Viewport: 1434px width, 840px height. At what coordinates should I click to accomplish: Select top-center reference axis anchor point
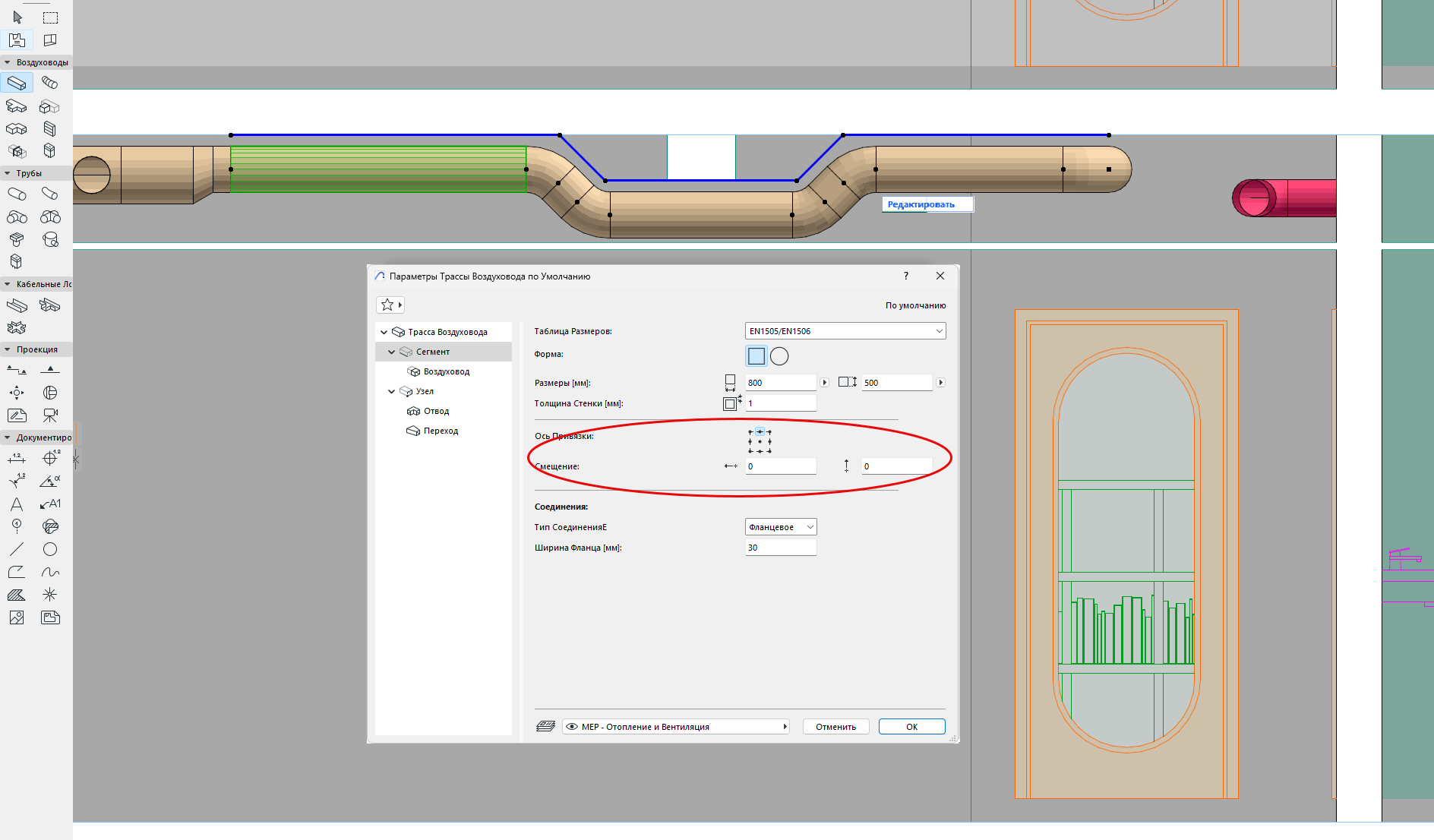[x=760, y=431]
